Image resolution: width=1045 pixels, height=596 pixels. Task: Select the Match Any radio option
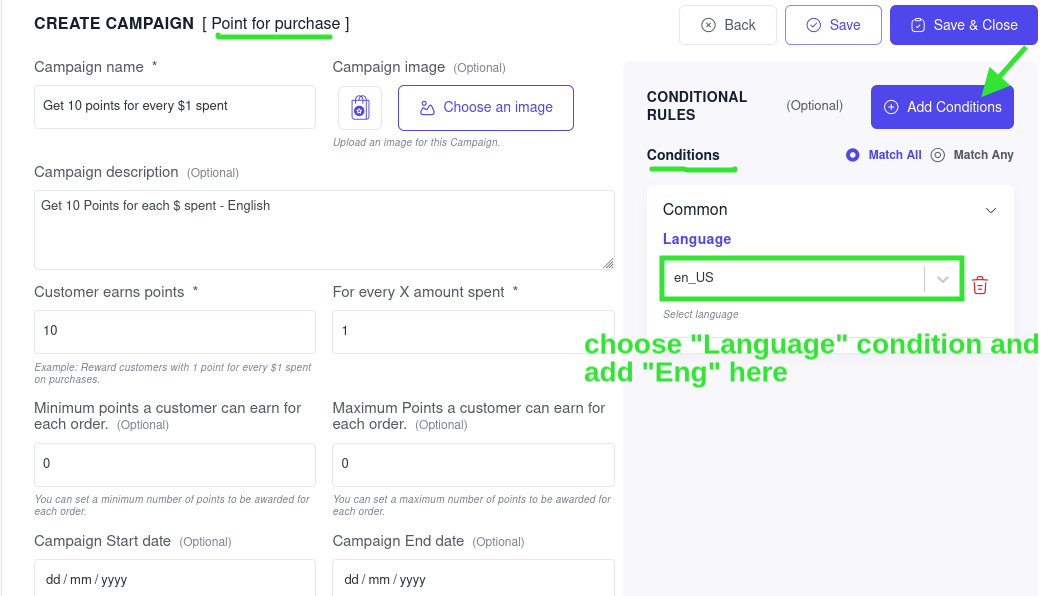[938, 155]
